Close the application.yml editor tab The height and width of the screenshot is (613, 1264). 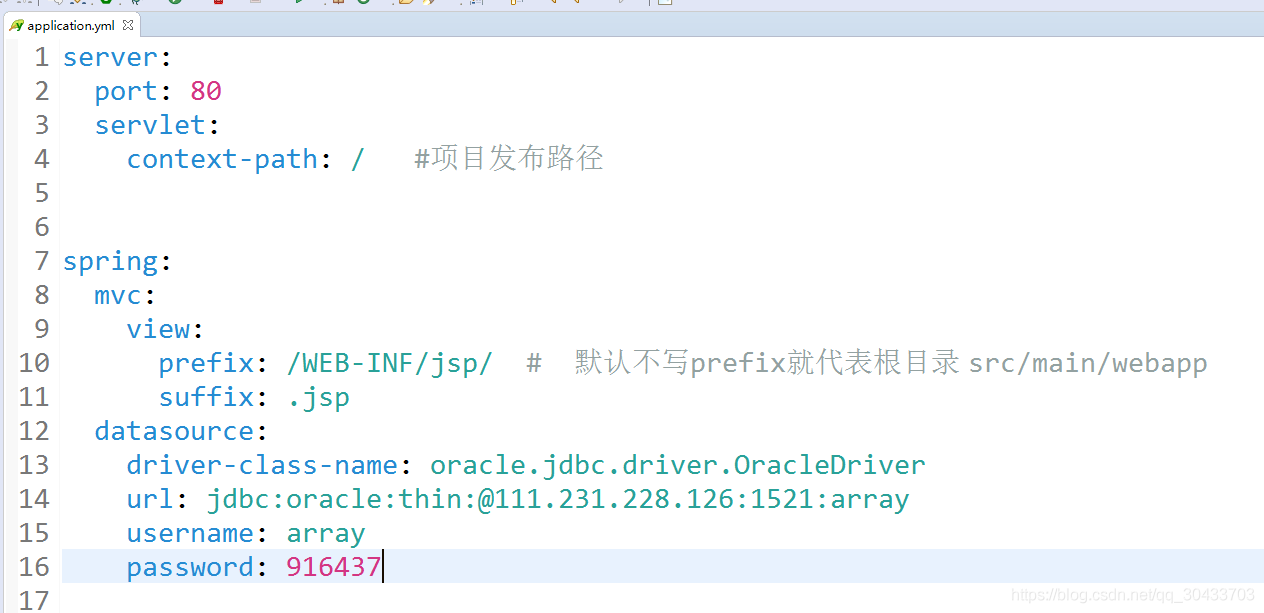point(128,25)
